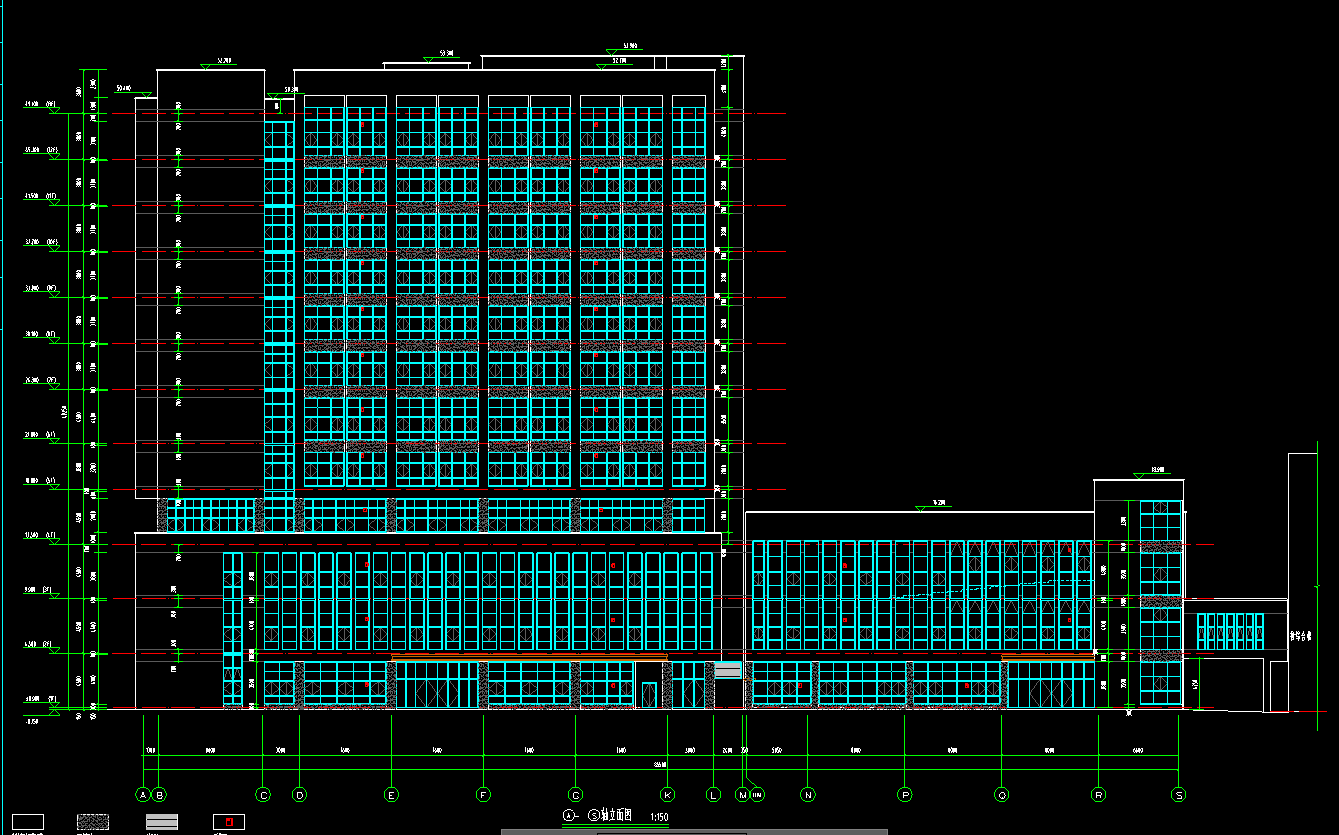The height and width of the screenshot is (835, 1339).
Task: Pick grid axis bubble N
Action: tap(808, 795)
